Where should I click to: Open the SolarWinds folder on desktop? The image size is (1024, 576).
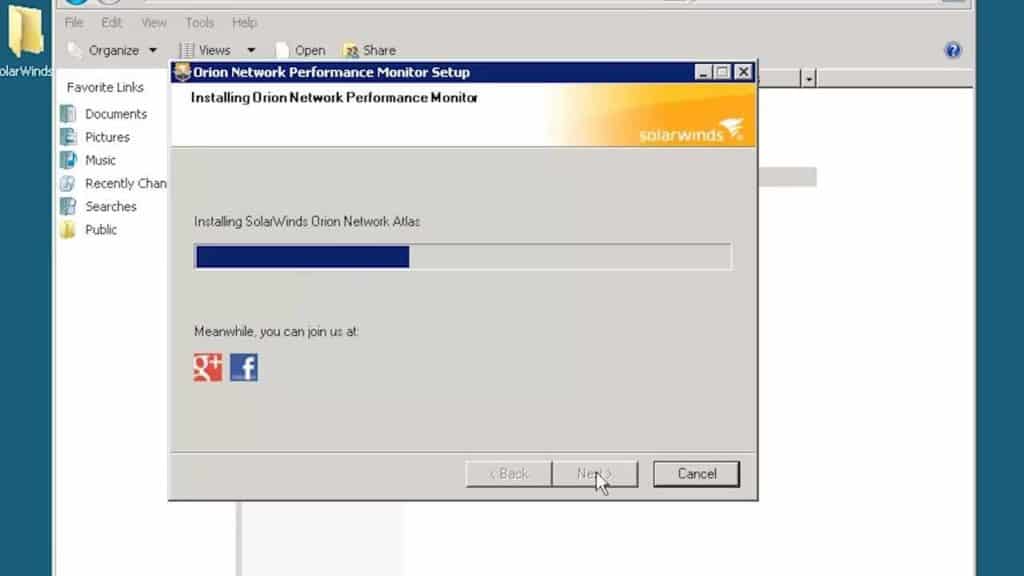click(x=25, y=40)
